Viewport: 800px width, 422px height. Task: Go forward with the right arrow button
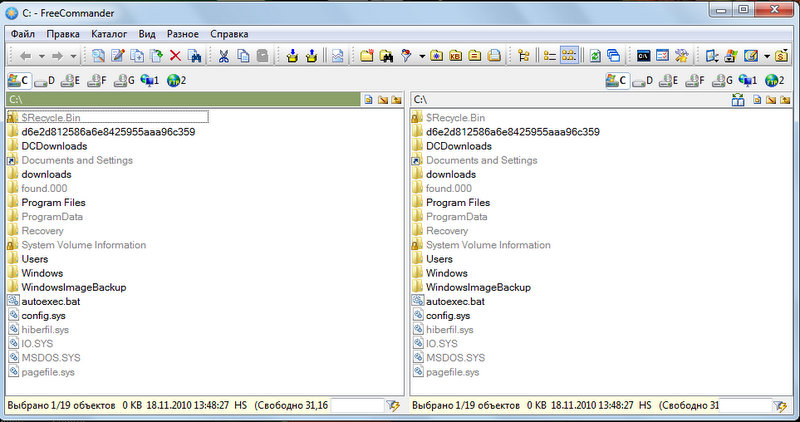pos(57,56)
